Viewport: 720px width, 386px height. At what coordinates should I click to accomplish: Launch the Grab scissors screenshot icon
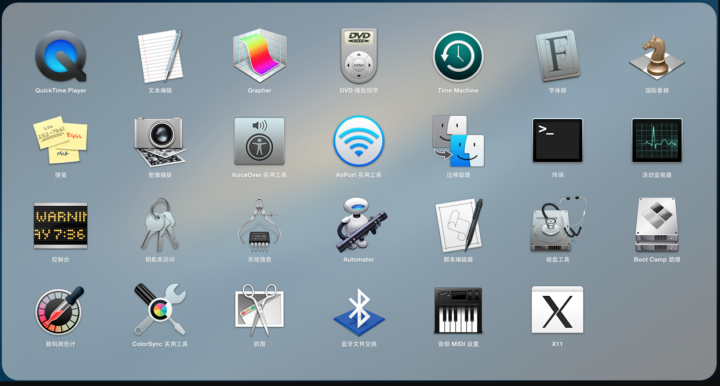click(x=259, y=310)
